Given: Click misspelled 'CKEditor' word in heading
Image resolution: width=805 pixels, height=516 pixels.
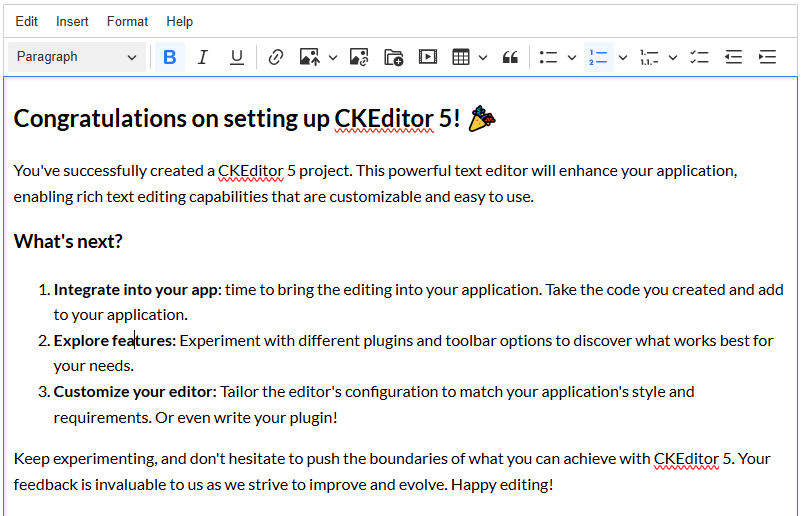Looking at the screenshot, I should point(384,119).
